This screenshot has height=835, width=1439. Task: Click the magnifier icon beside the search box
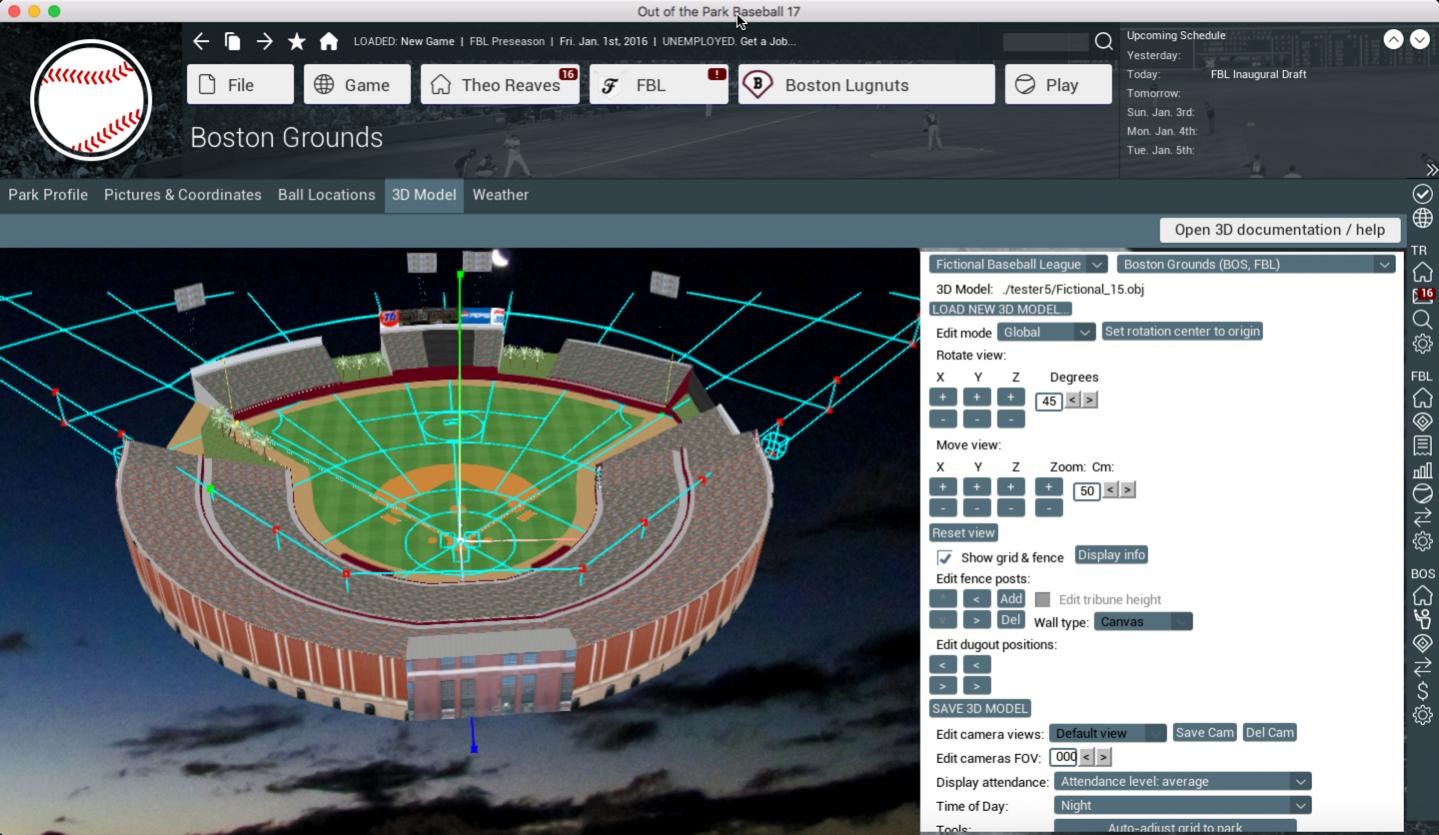coord(1103,41)
